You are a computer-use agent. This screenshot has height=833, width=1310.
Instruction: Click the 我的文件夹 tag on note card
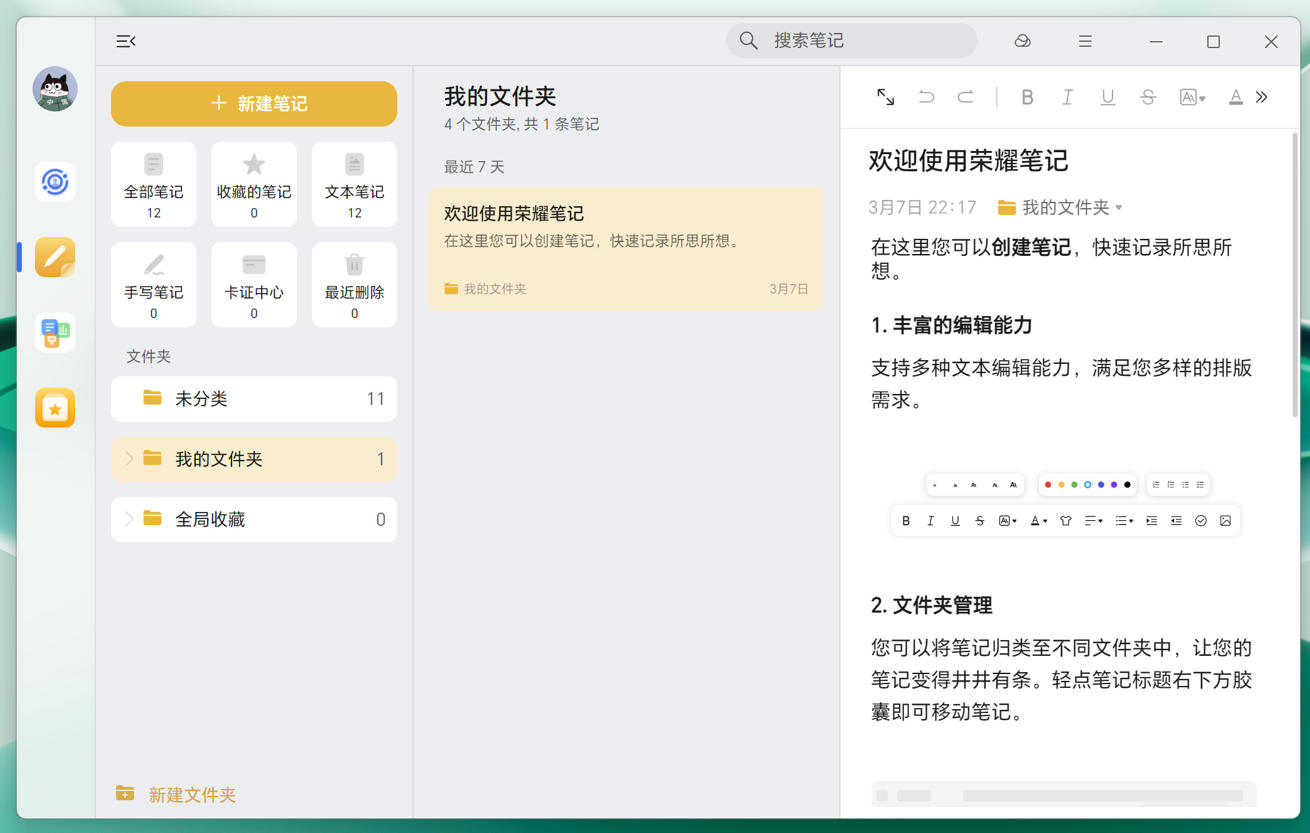[485, 289]
